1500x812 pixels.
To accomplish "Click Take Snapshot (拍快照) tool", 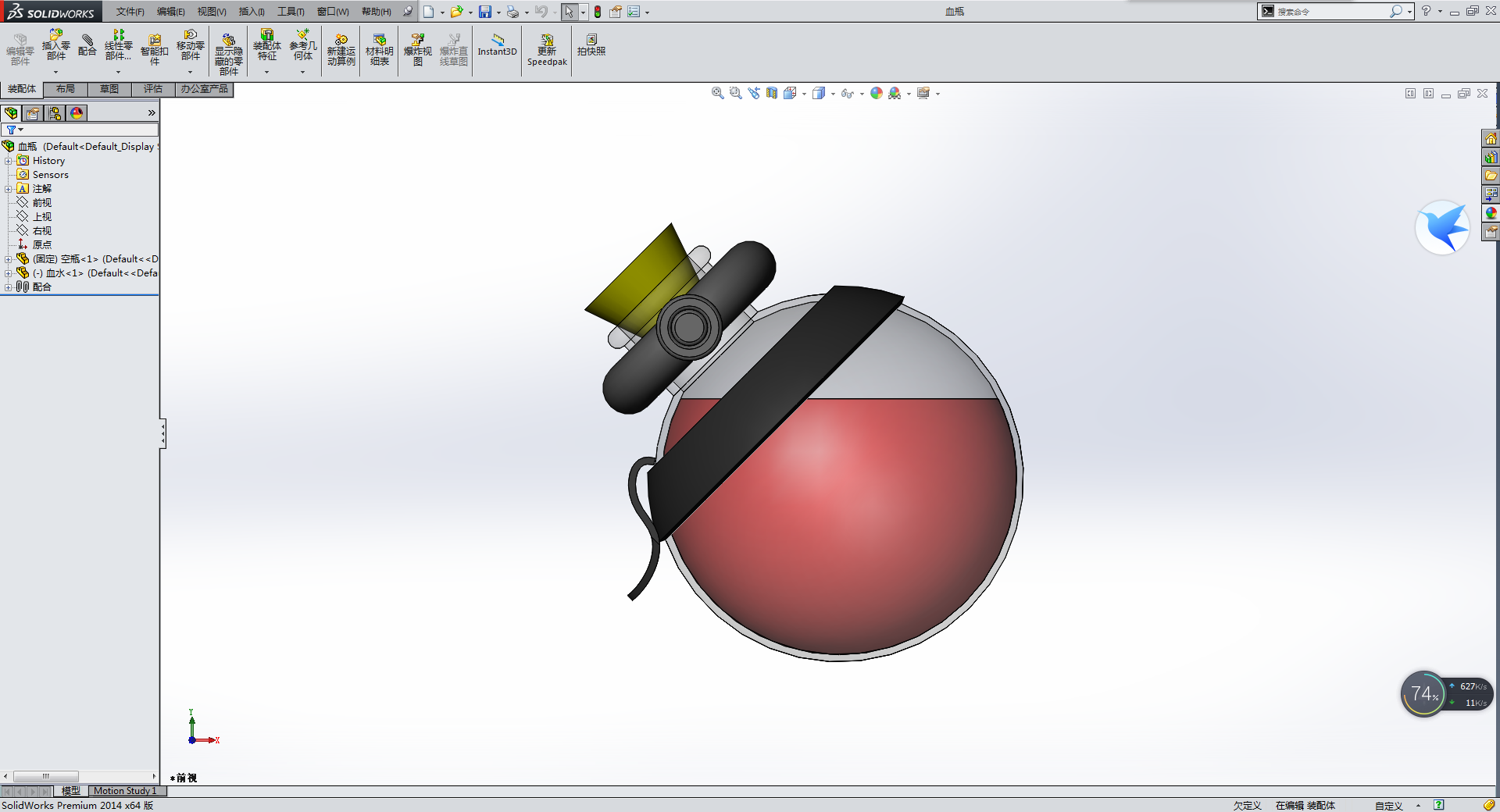I will (591, 45).
